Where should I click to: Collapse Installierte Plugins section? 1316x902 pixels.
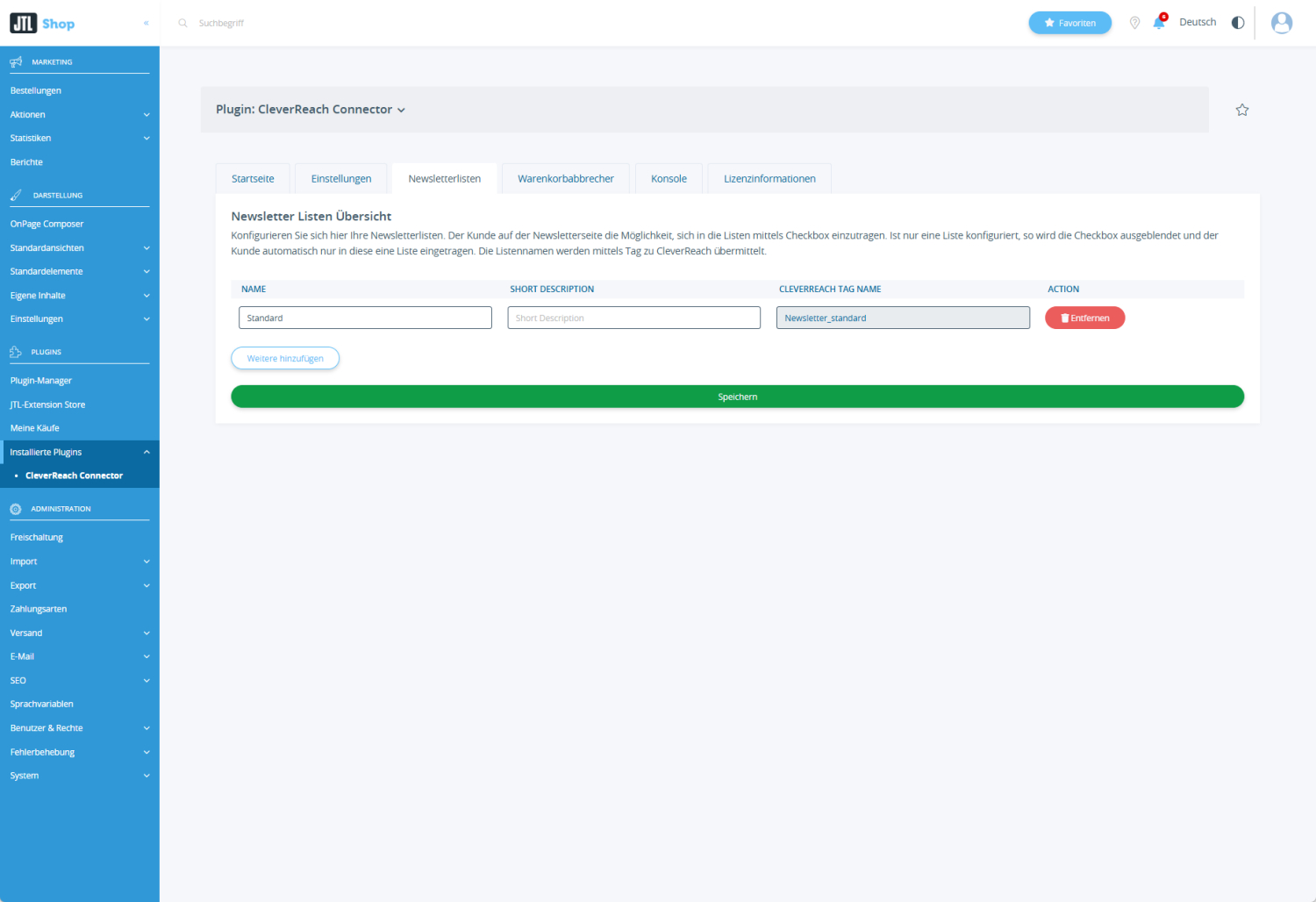[147, 452]
